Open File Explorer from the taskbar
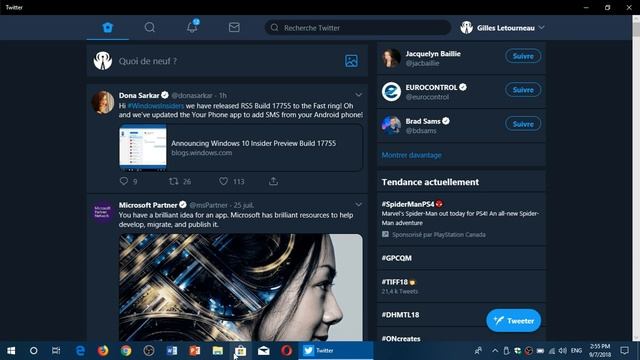The height and width of the screenshot is (360, 640). click(x=218, y=351)
